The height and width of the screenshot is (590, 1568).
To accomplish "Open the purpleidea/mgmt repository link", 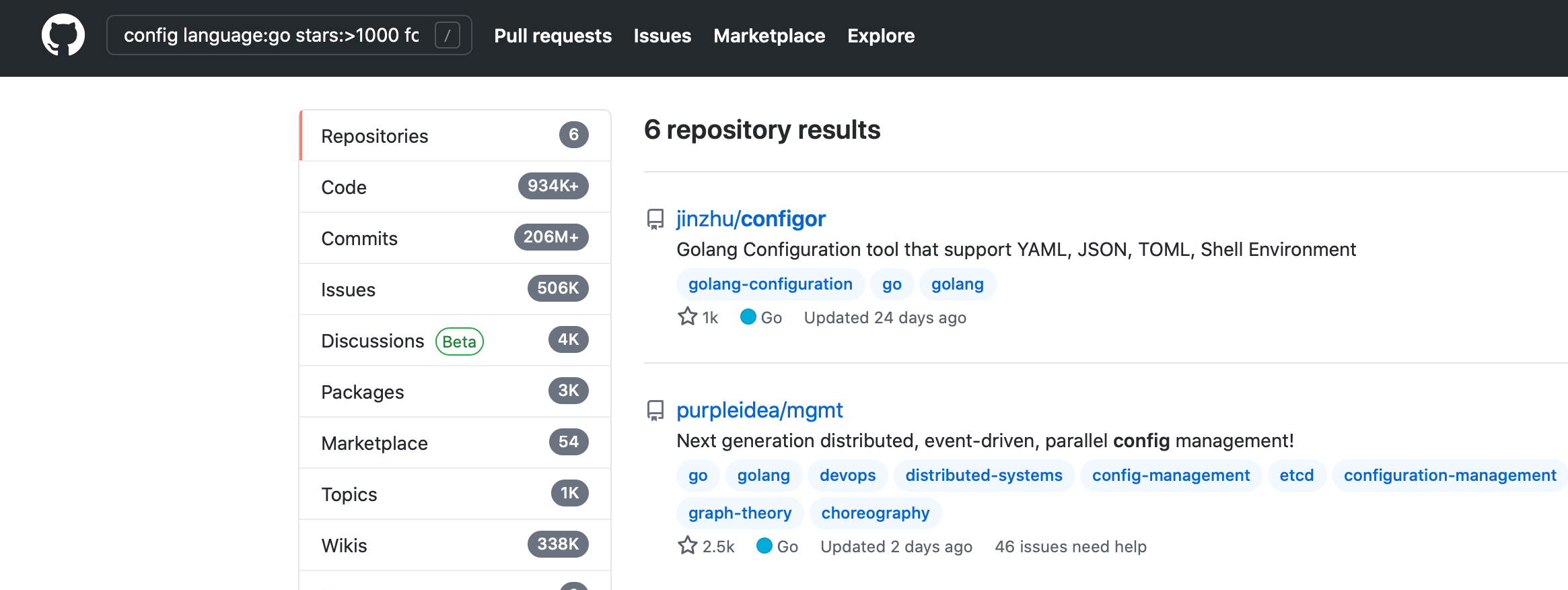I will click(759, 410).
